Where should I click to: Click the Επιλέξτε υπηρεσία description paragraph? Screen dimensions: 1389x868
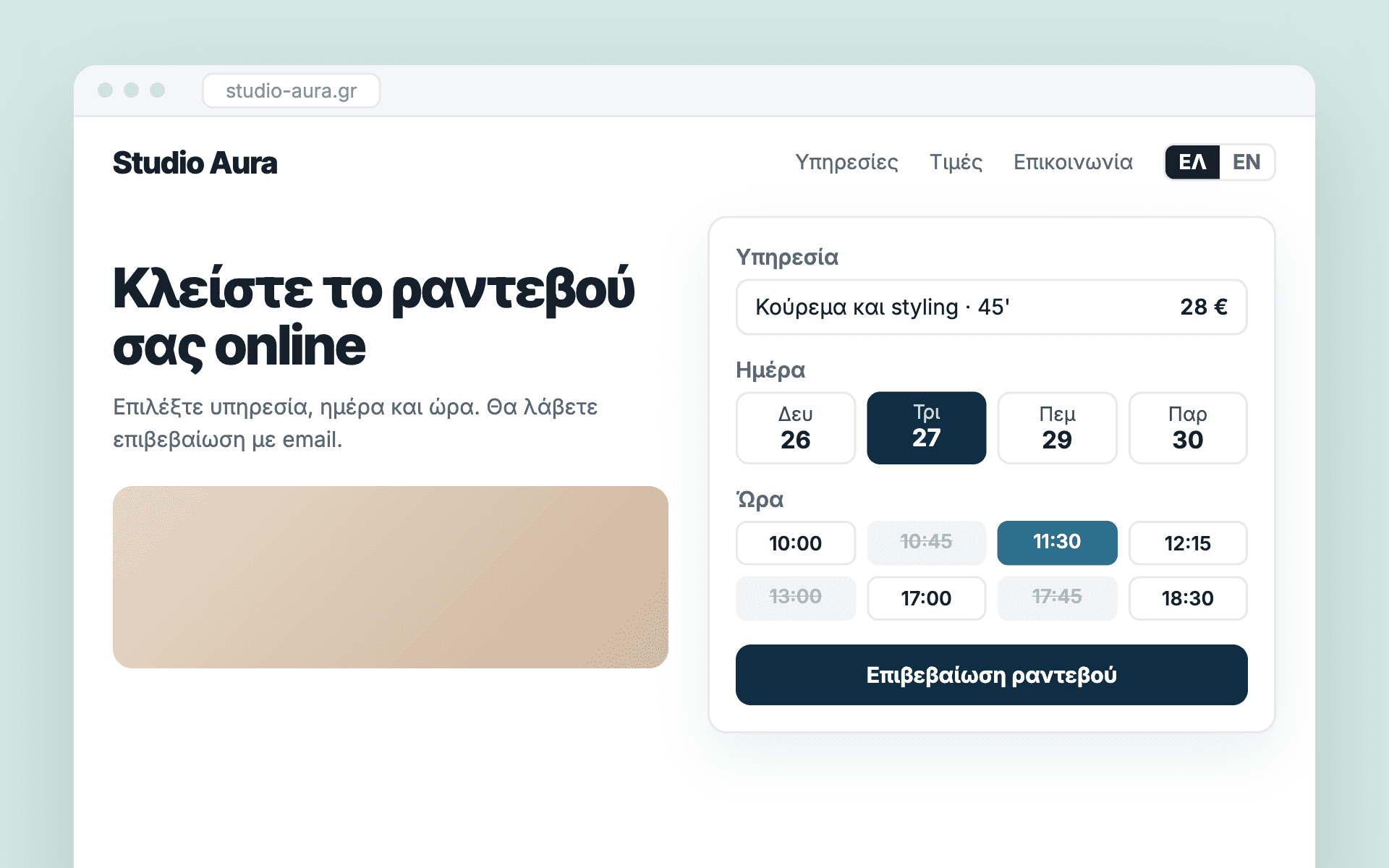355,423
